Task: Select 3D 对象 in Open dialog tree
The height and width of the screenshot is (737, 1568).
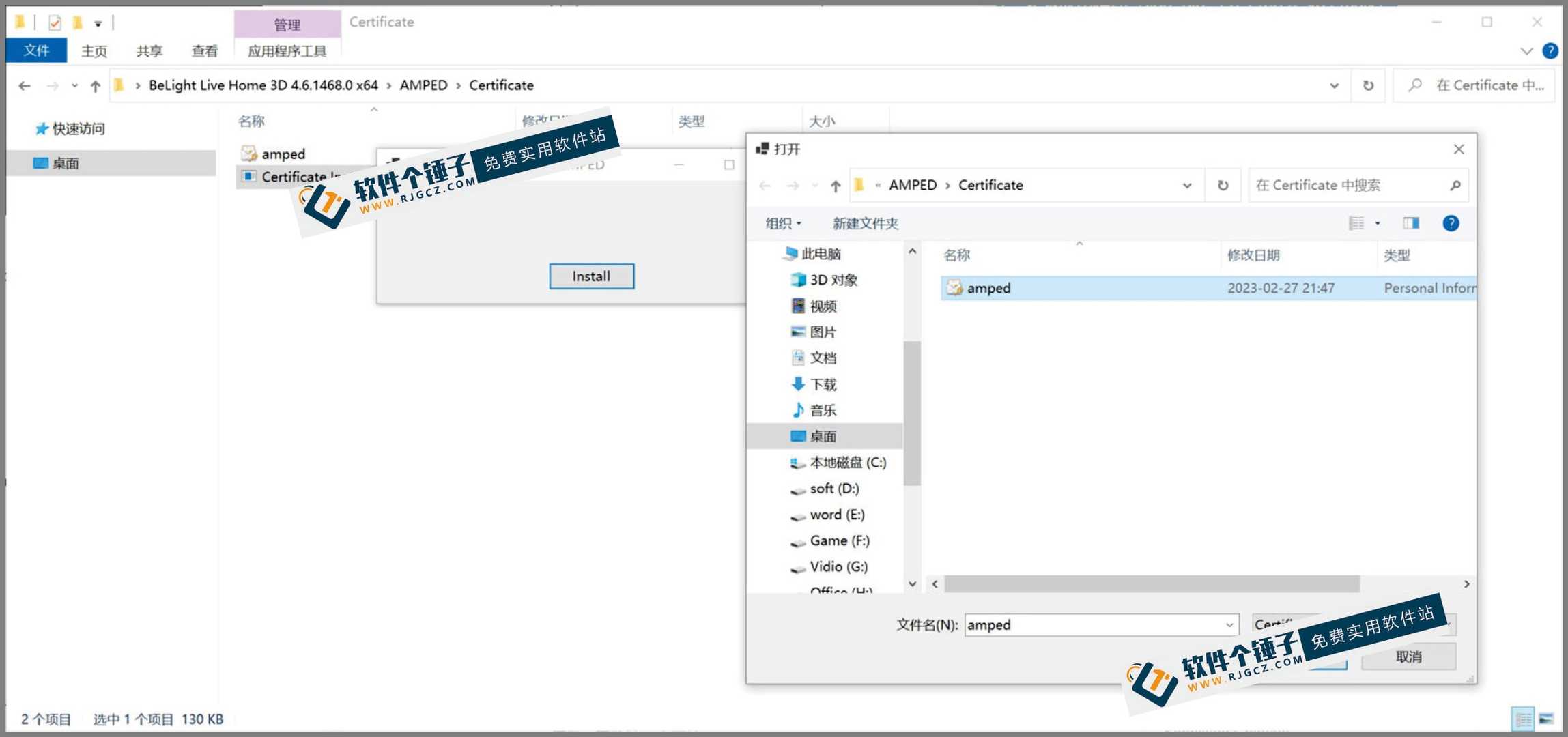Action: coord(824,280)
